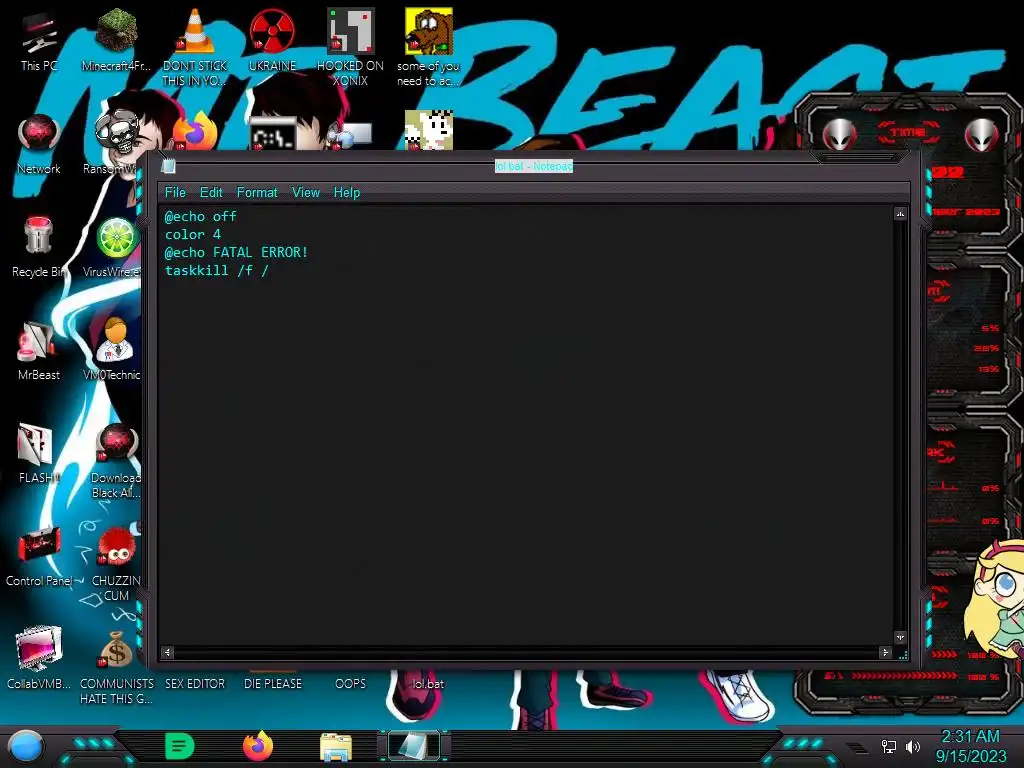This screenshot has height=768, width=1024.
Task: Select This PC desktop icon
Action: point(39,41)
